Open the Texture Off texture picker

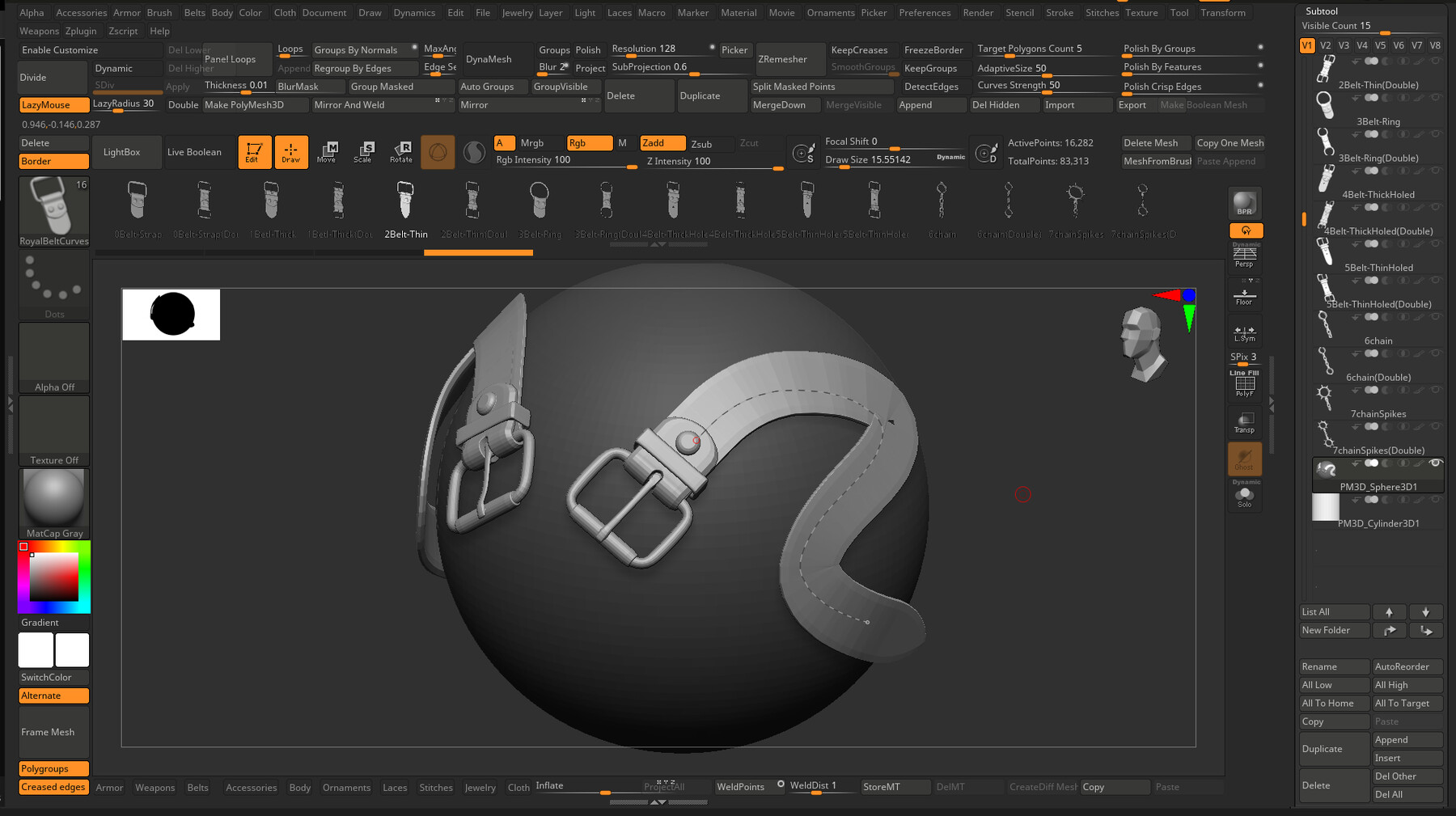coord(54,431)
